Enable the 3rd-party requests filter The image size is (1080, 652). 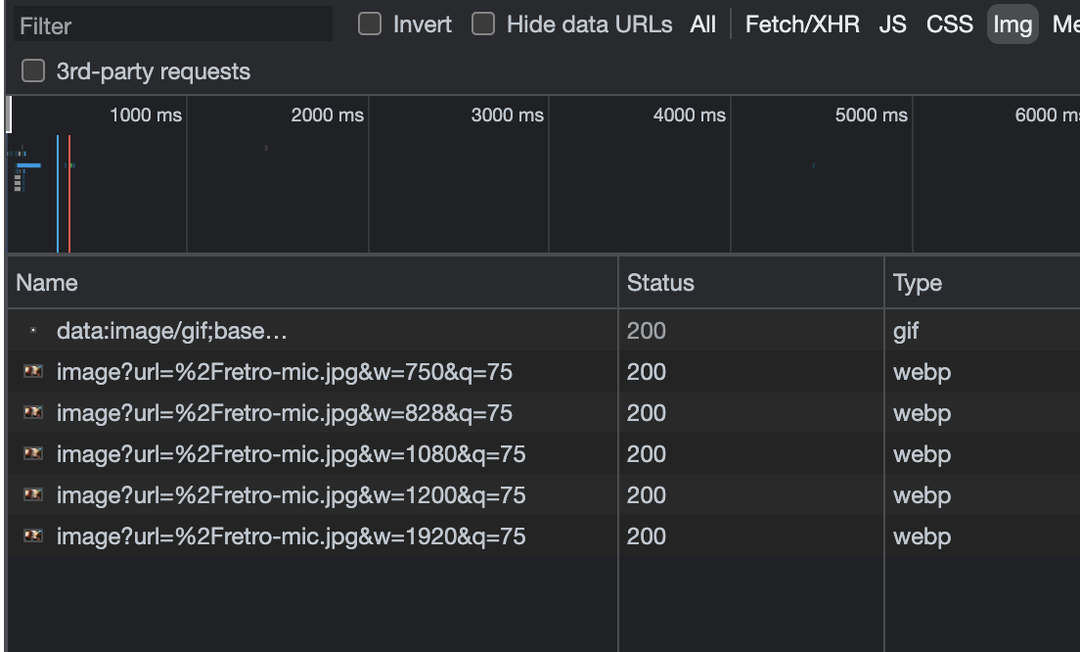[33, 70]
